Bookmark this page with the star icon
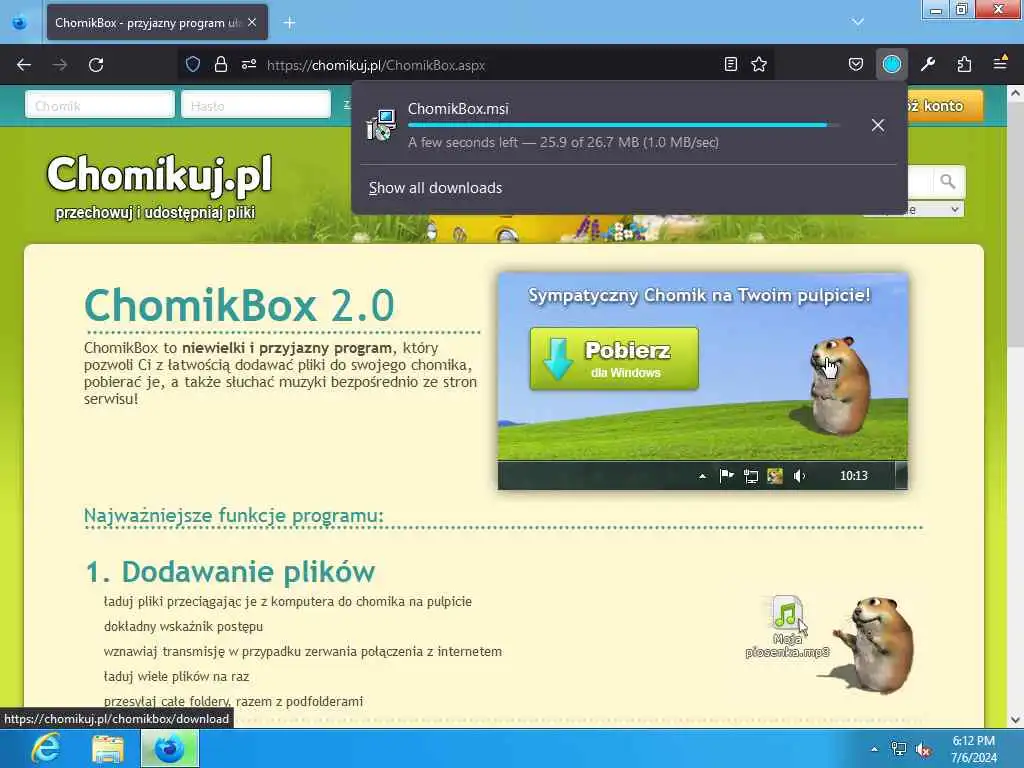1024x768 pixels. point(759,64)
